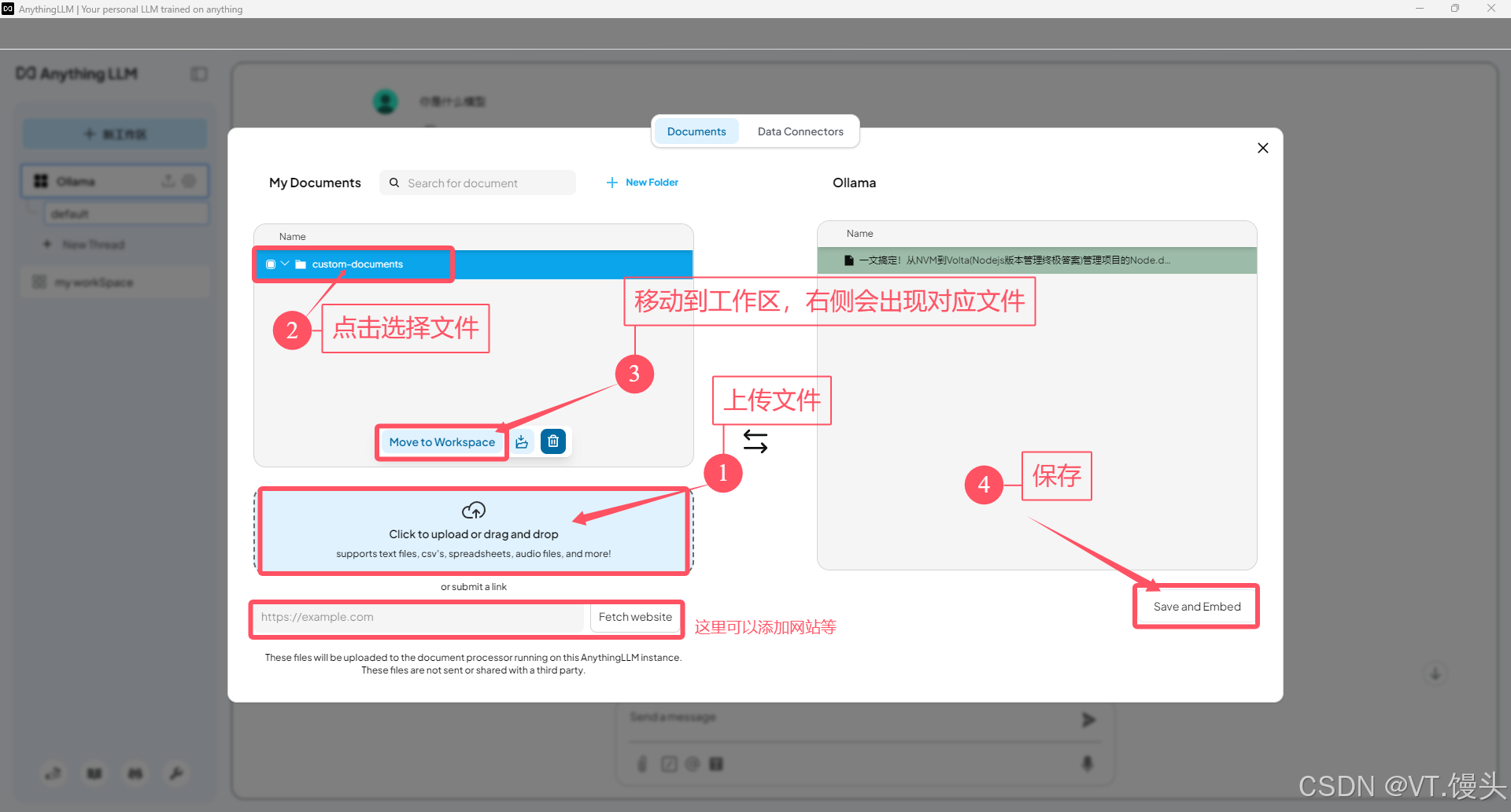The height and width of the screenshot is (812, 1511).
Task: Click the user avatar in chat
Action: pyautogui.click(x=386, y=101)
